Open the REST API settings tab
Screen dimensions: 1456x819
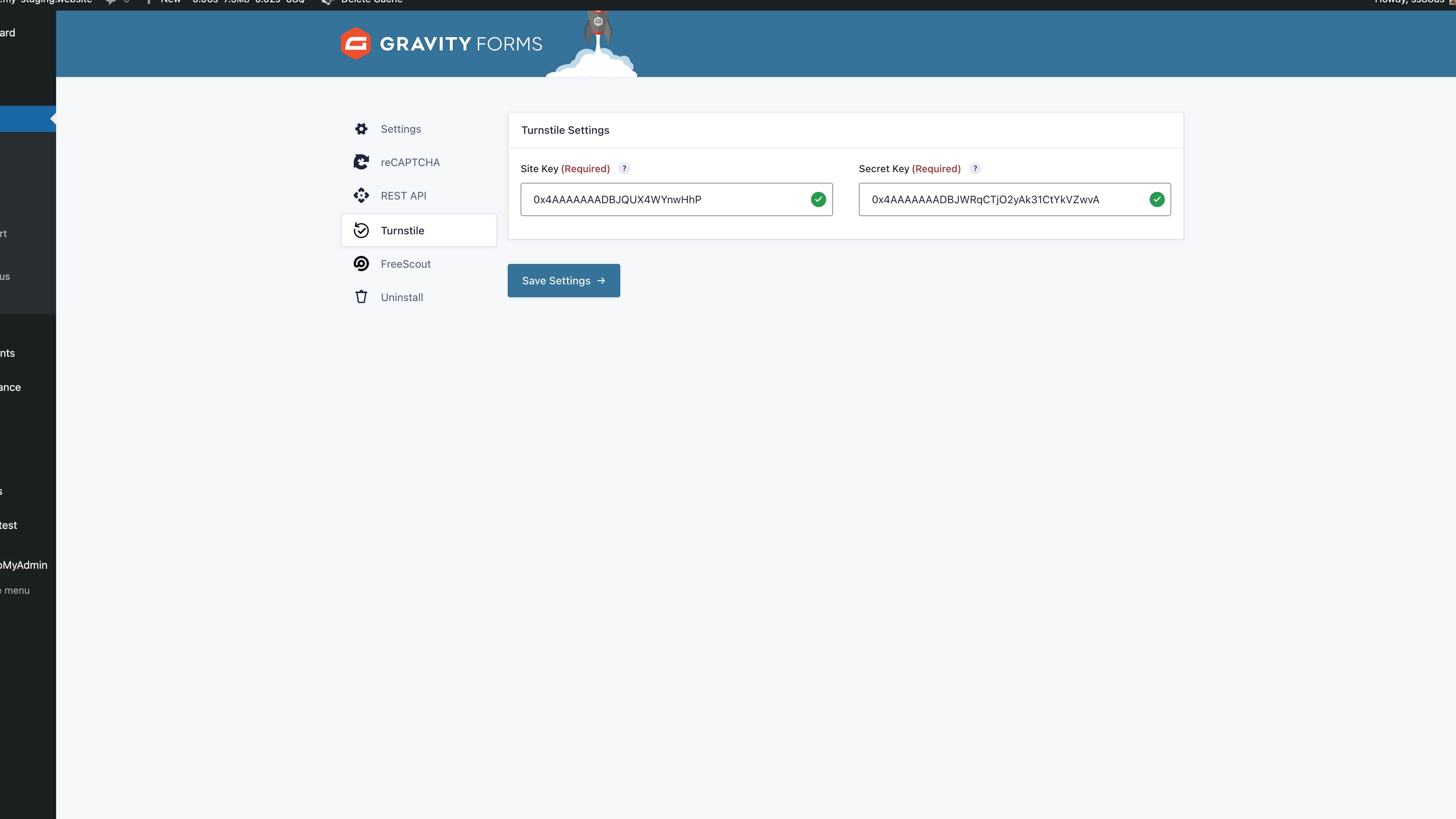pyautogui.click(x=419, y=196)
